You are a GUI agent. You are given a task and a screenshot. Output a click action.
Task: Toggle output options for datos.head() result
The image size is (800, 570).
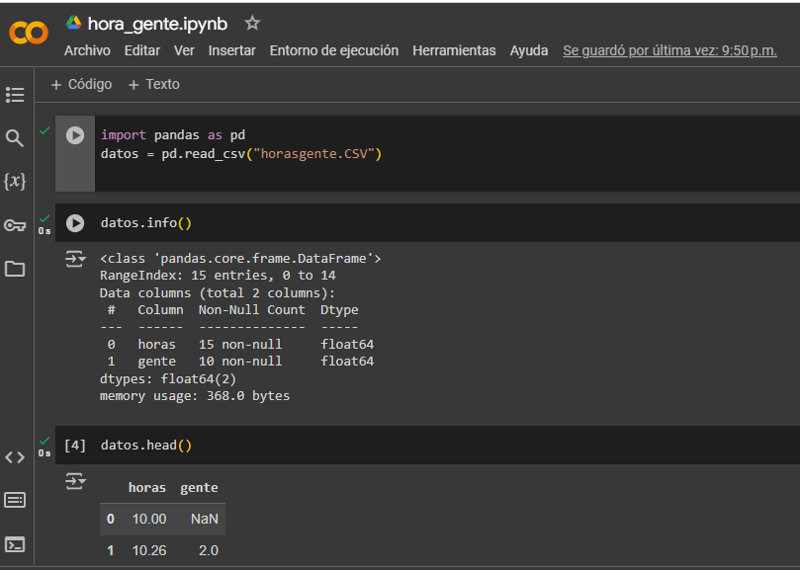76,482
